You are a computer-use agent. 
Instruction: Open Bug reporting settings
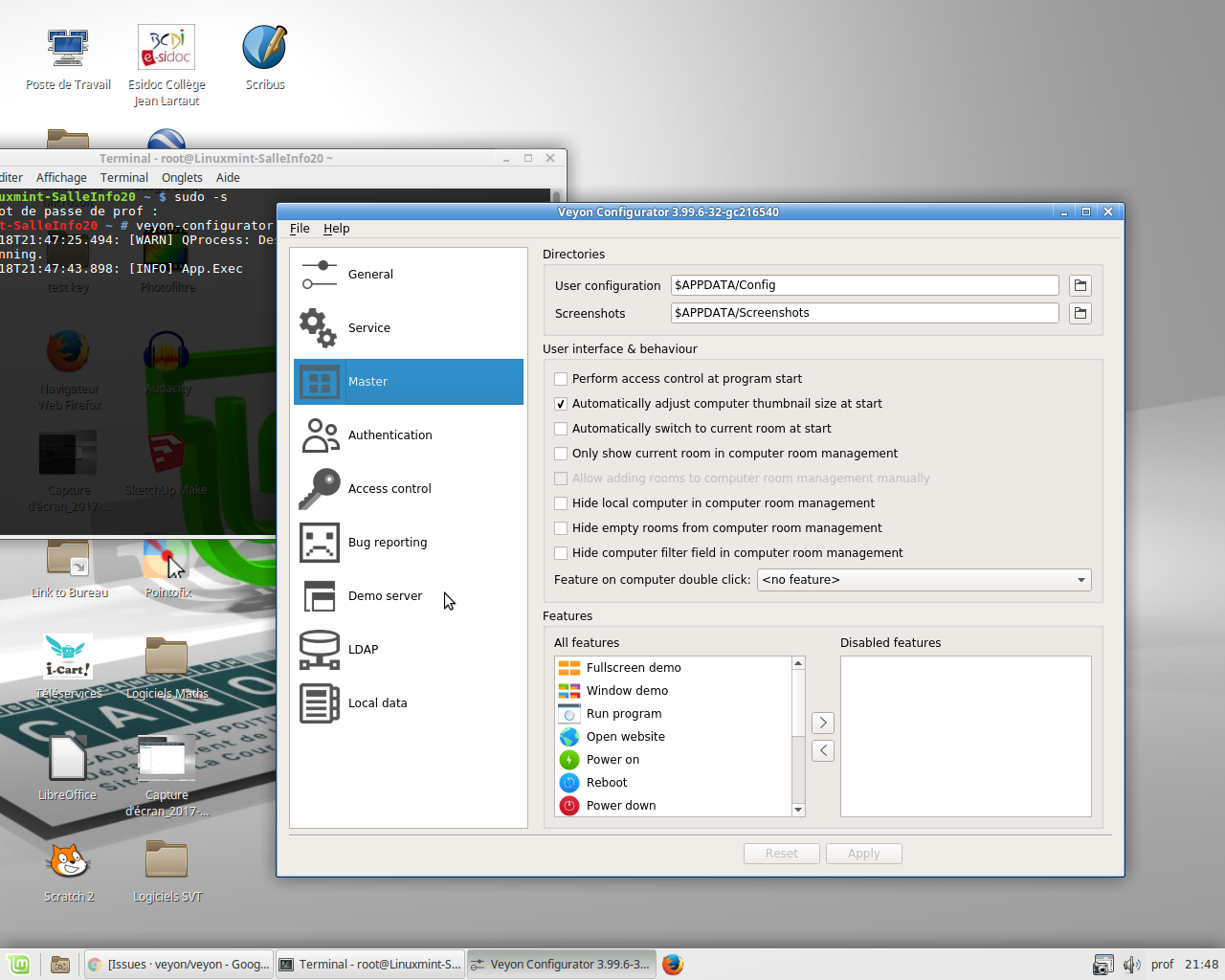(x=319, y=542)
